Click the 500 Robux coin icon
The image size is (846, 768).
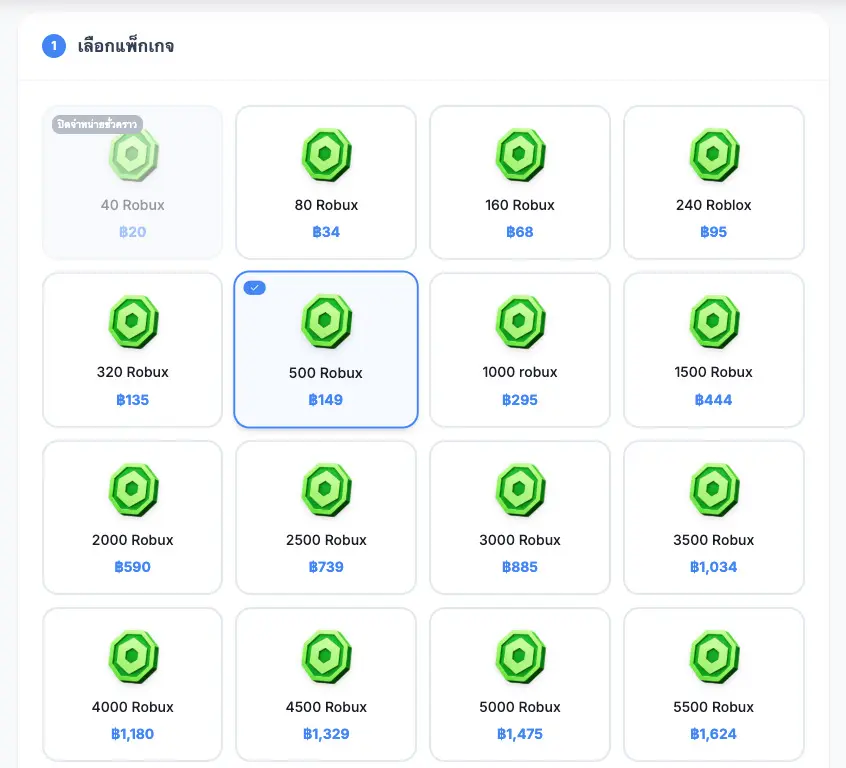point(326,322)
